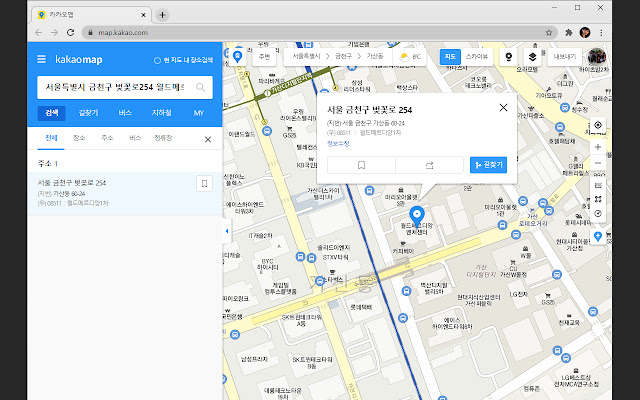Open the Chrome extensions puzzle icon
This screenshot has height=400, width=640.
coord(569,33)
